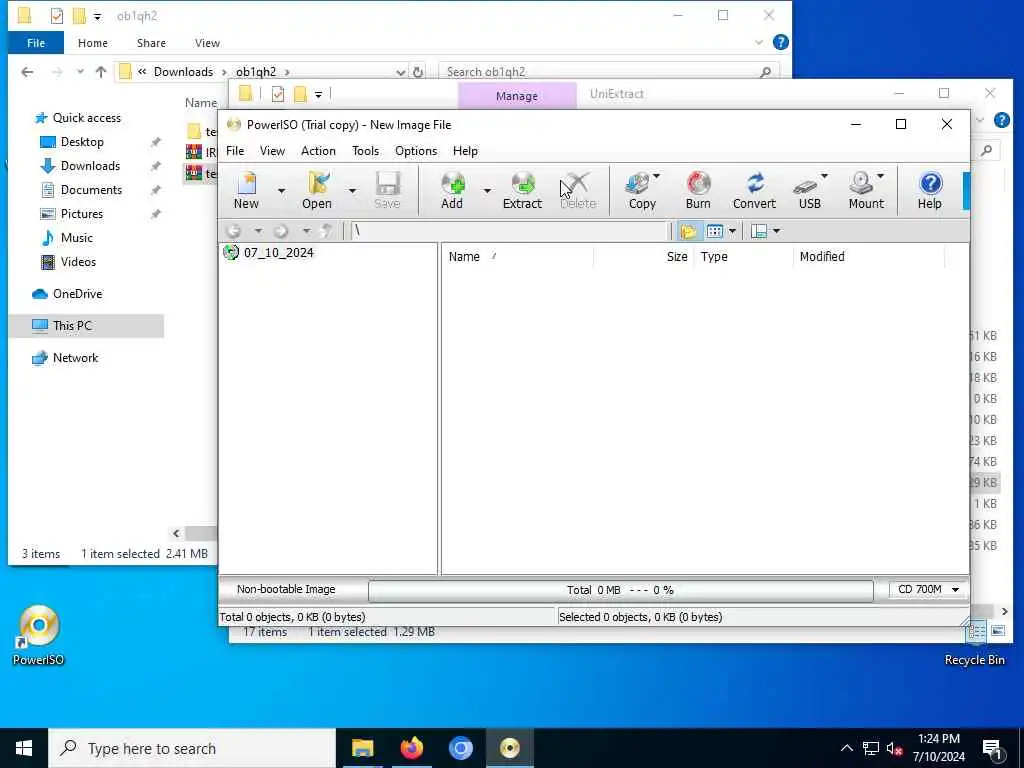
Task: Click the Search ob1qh2 field
Action: pos(607,72)
